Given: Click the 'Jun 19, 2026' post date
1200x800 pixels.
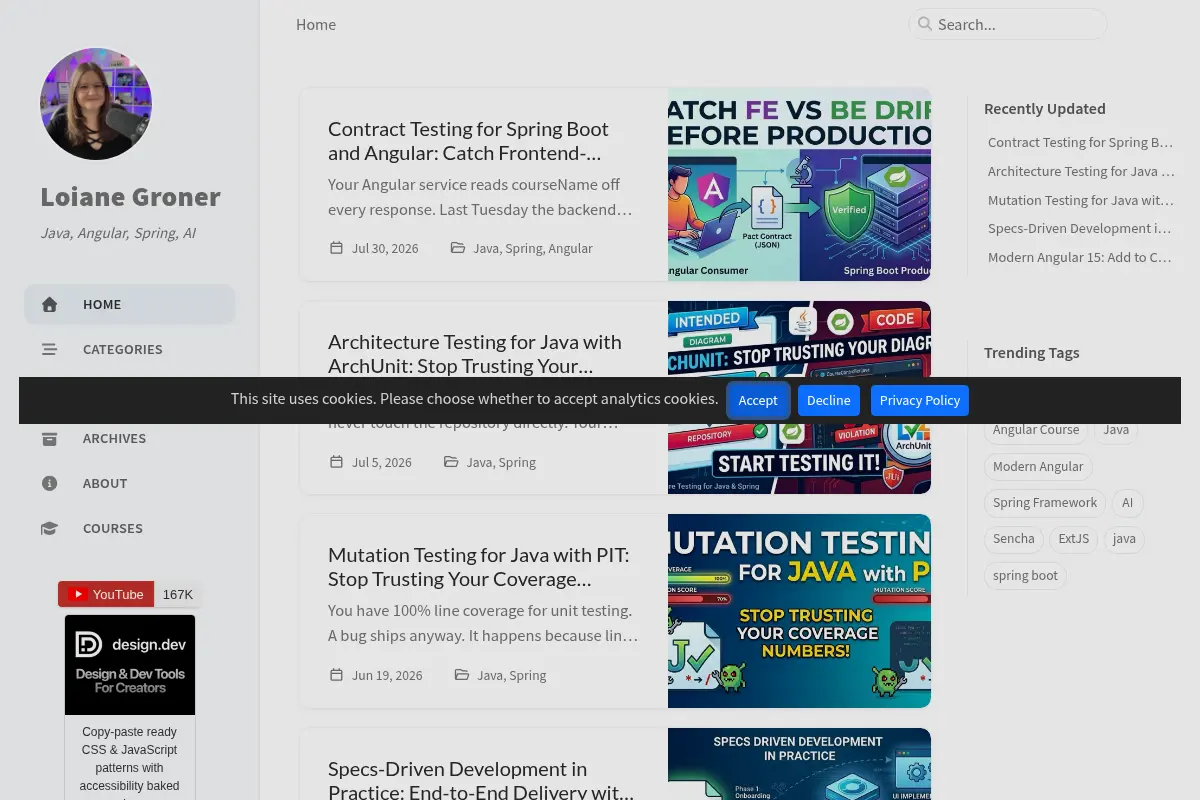Looking at the screenshot, I should [387, 675].
